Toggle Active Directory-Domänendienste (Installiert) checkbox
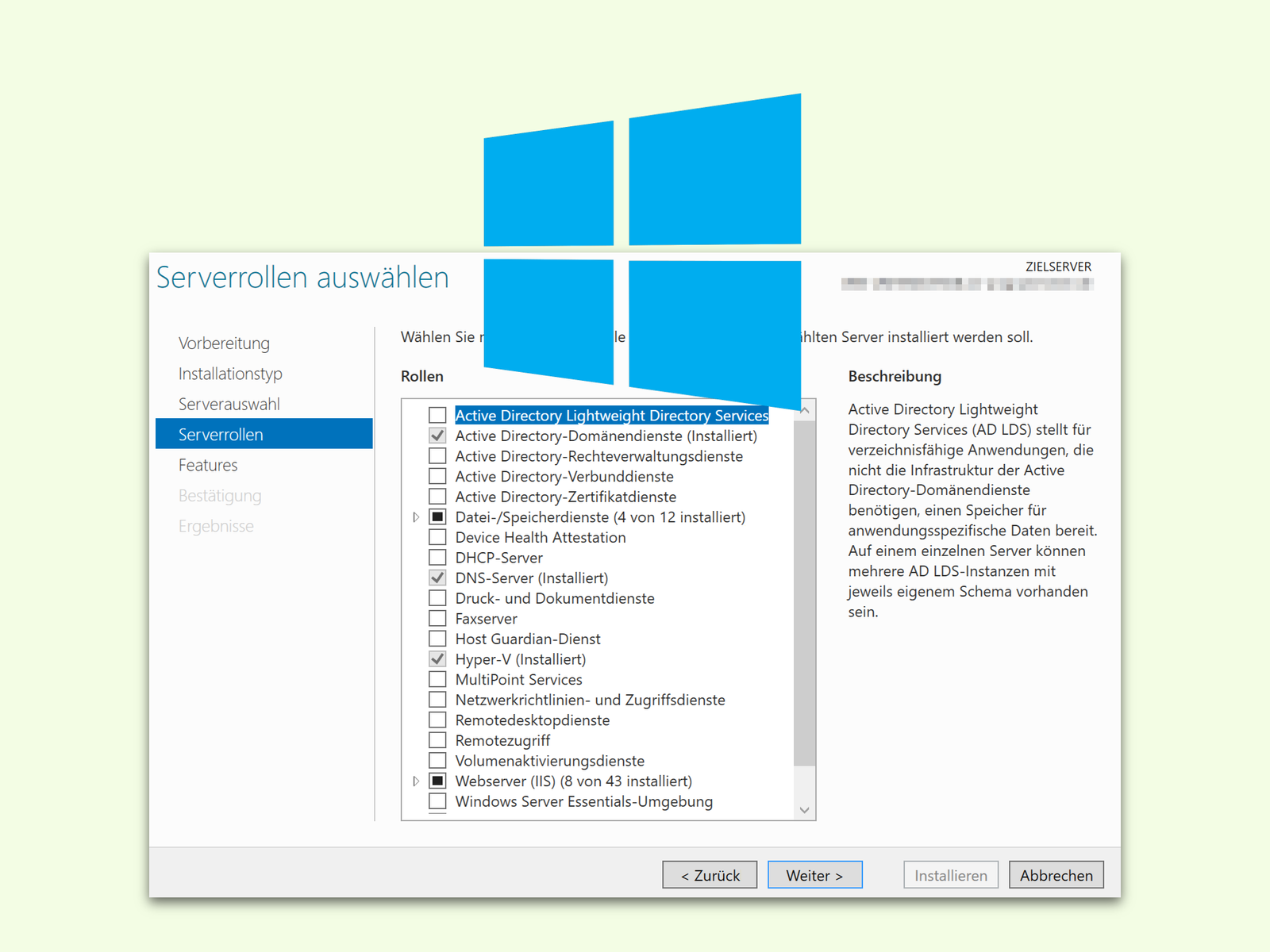1270x952 pixels. click(x=437, y=436)
